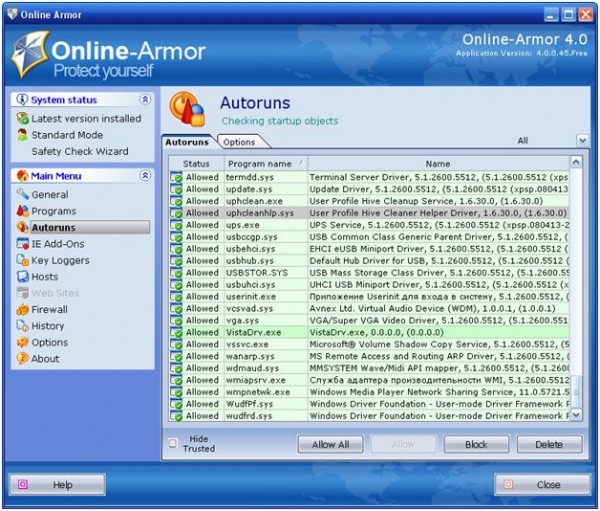Click the Block button
600x511 pixels.
tap(476, 444)
